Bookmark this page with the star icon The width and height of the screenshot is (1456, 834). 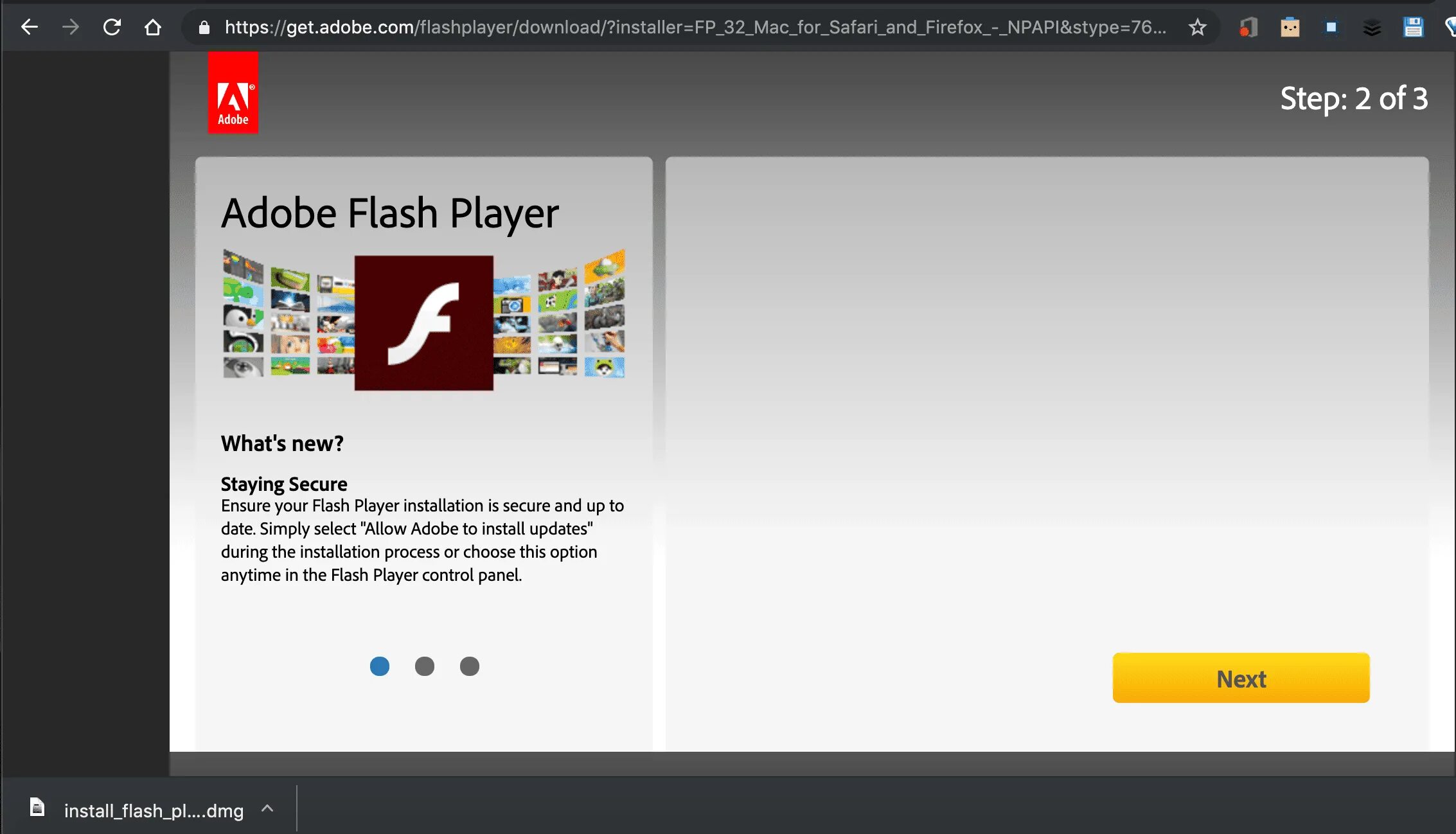tap(1197, 27)
